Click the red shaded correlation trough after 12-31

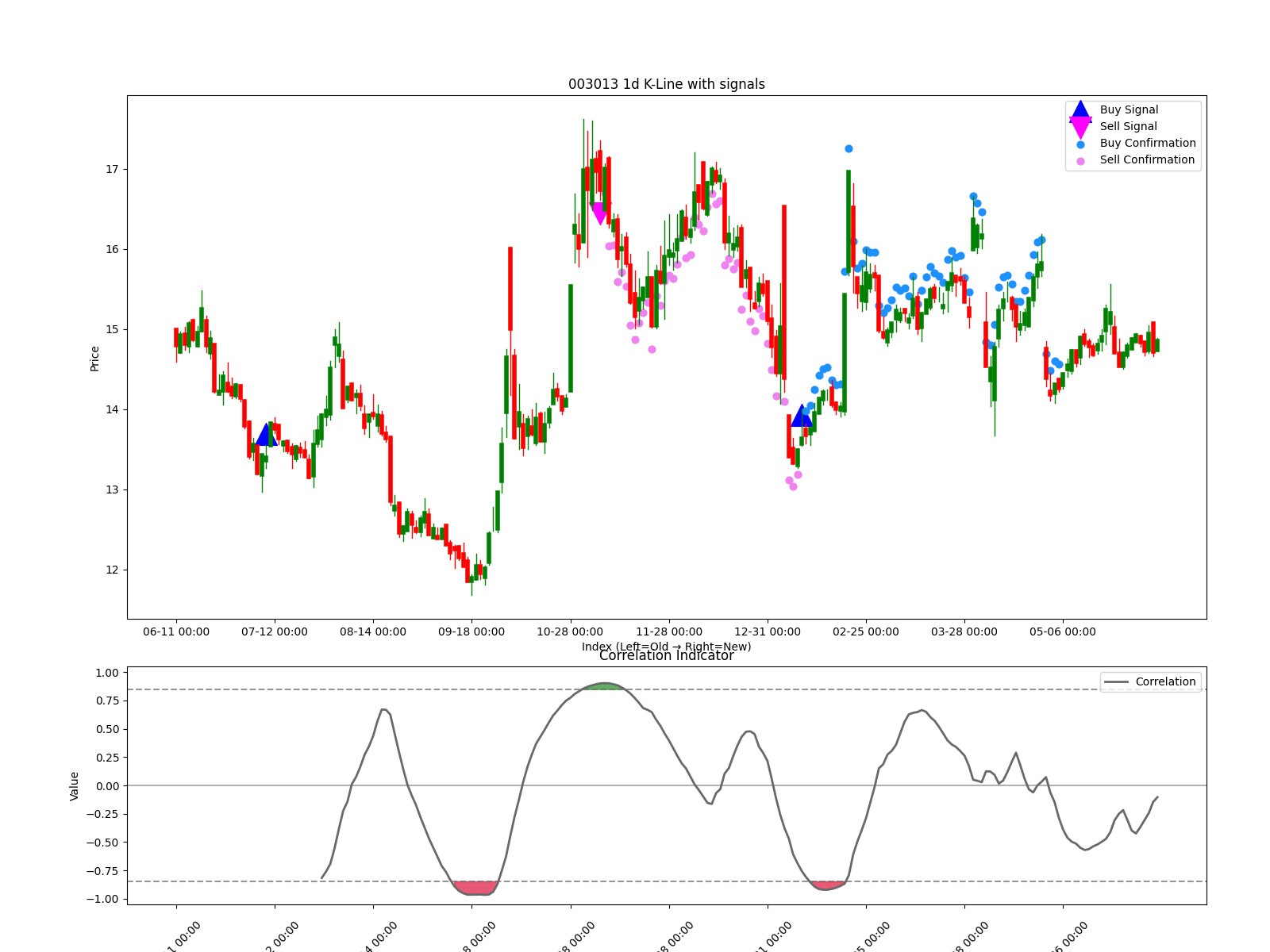coord(828,885)
